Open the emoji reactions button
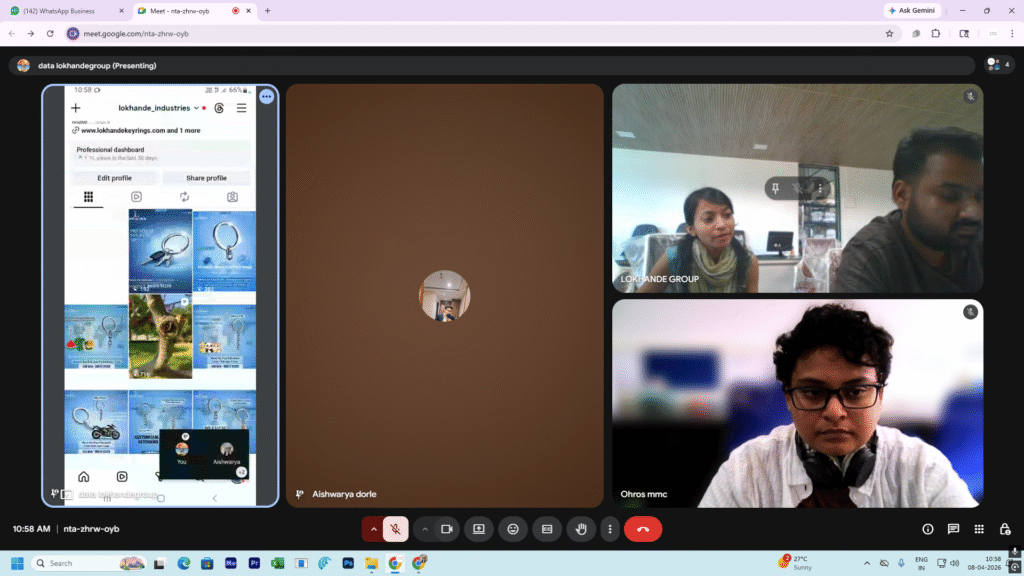 513,529
